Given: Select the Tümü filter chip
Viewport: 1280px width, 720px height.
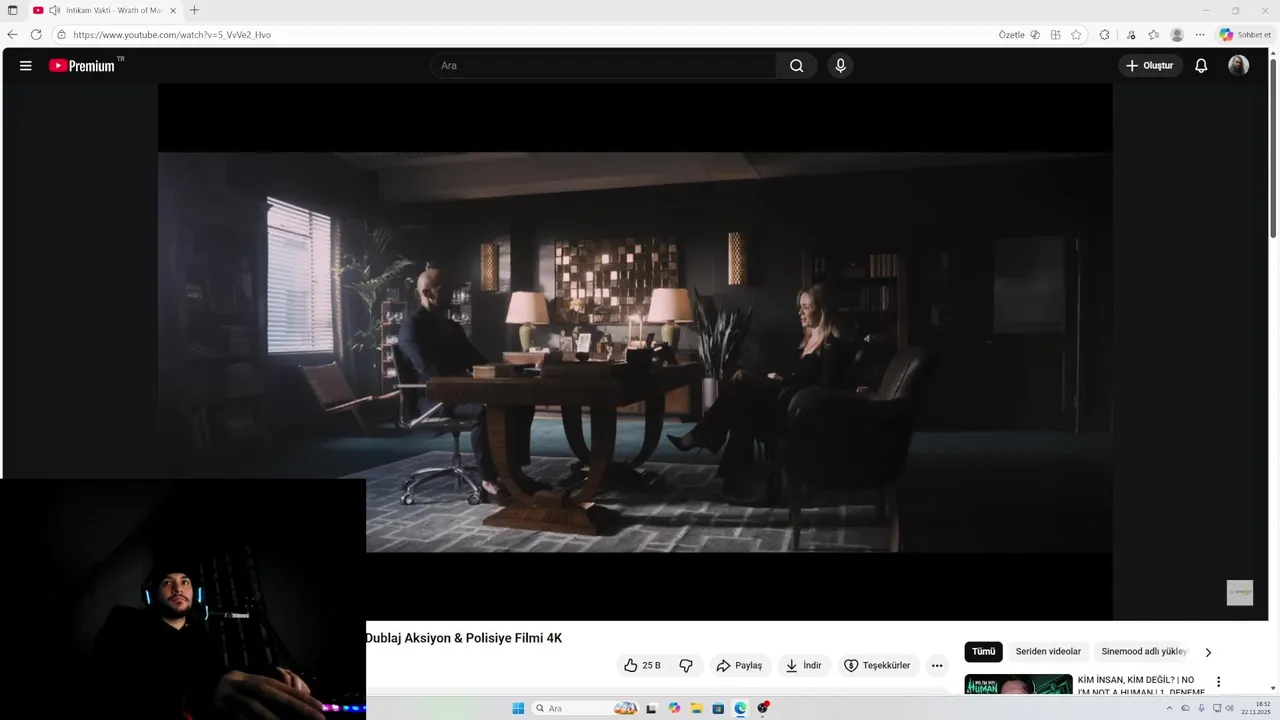Looking at the screenshot, I should [984, 652].
